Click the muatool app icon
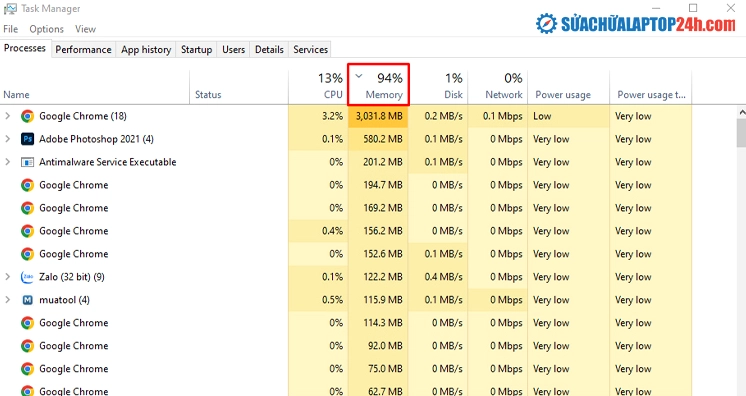The width and height of the screenshot is (746, 396). click(x=28, y=300)
